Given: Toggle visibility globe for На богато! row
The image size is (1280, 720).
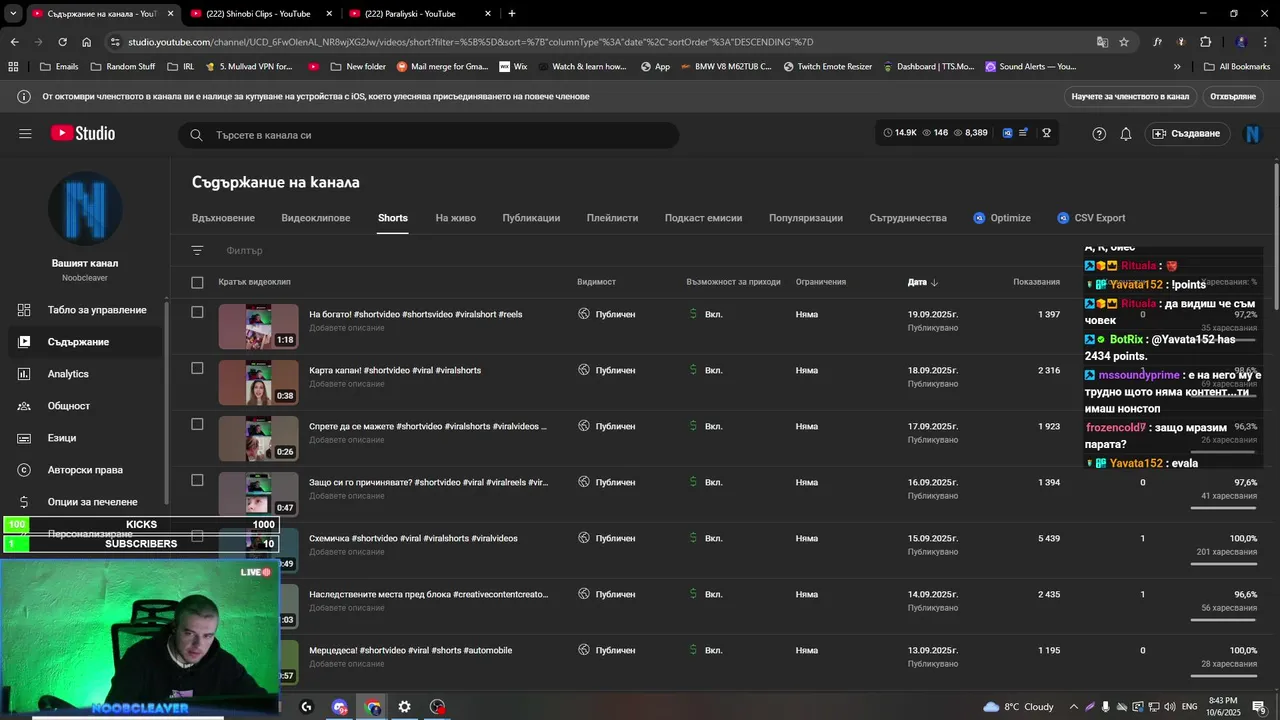Looking at the screenshot, I should coord(584,314).
